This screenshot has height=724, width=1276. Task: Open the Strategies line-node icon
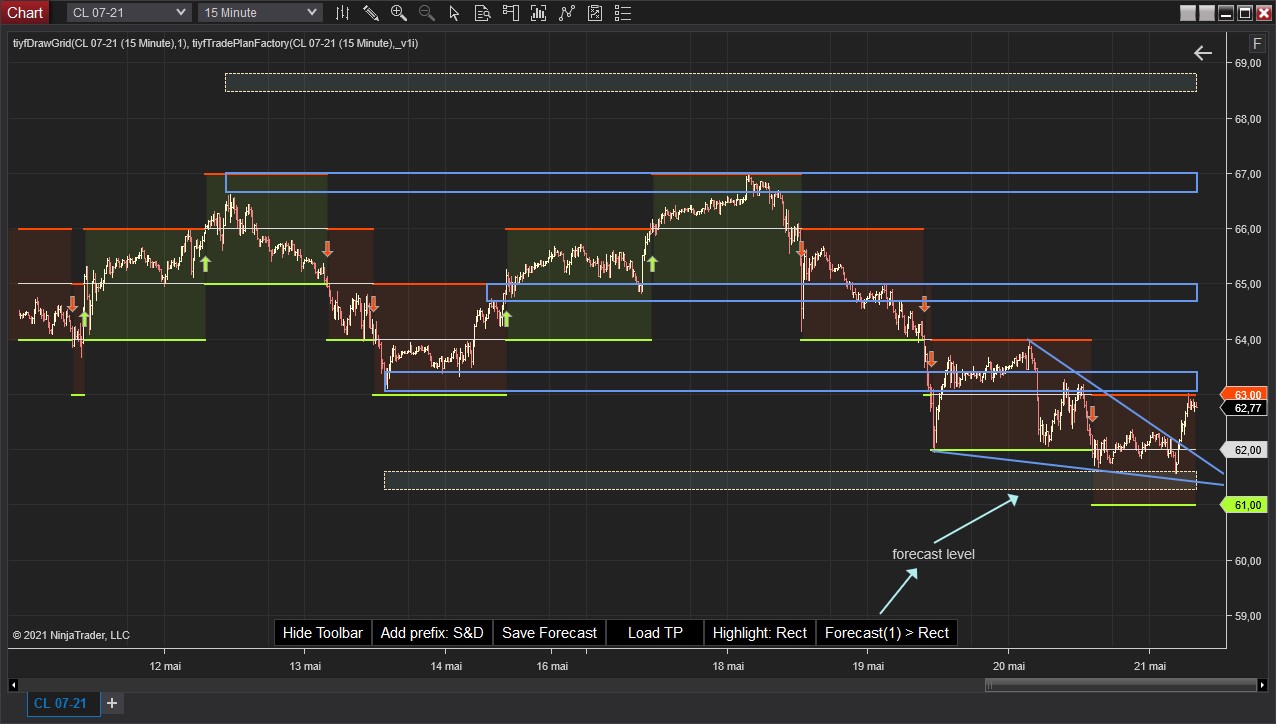point(568,12)
